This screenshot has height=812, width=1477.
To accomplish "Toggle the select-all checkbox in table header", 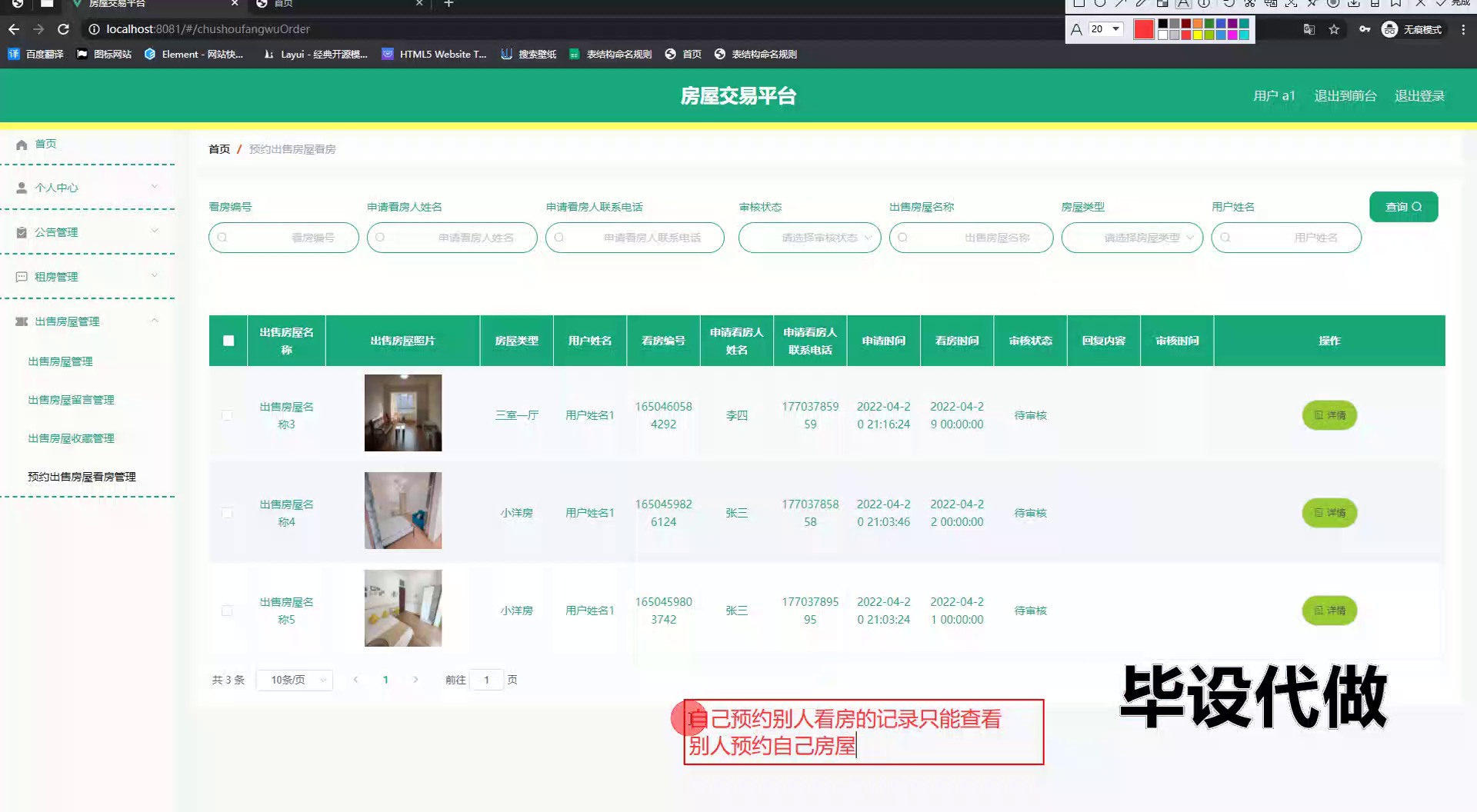I will [228, 341].
